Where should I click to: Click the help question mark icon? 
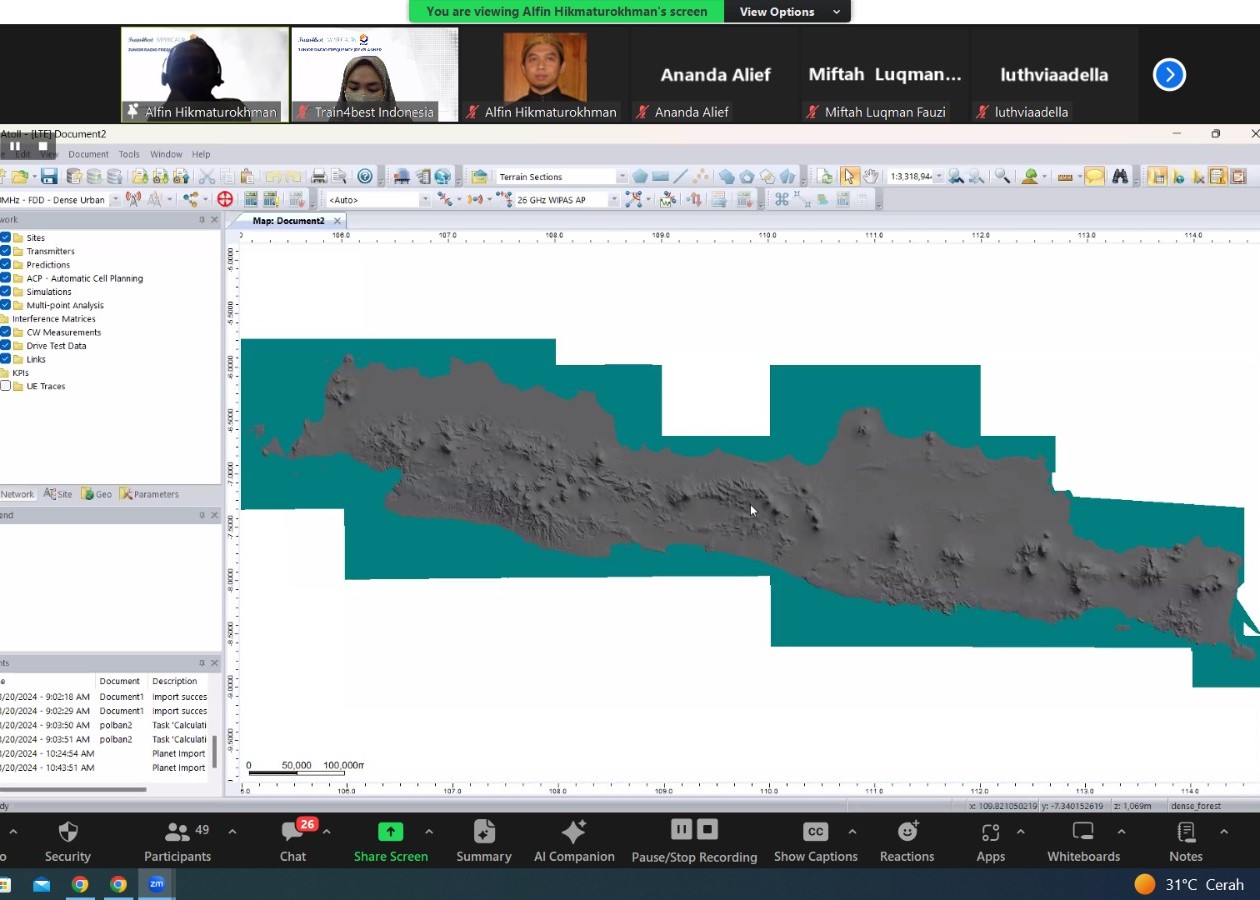(365, 177)
